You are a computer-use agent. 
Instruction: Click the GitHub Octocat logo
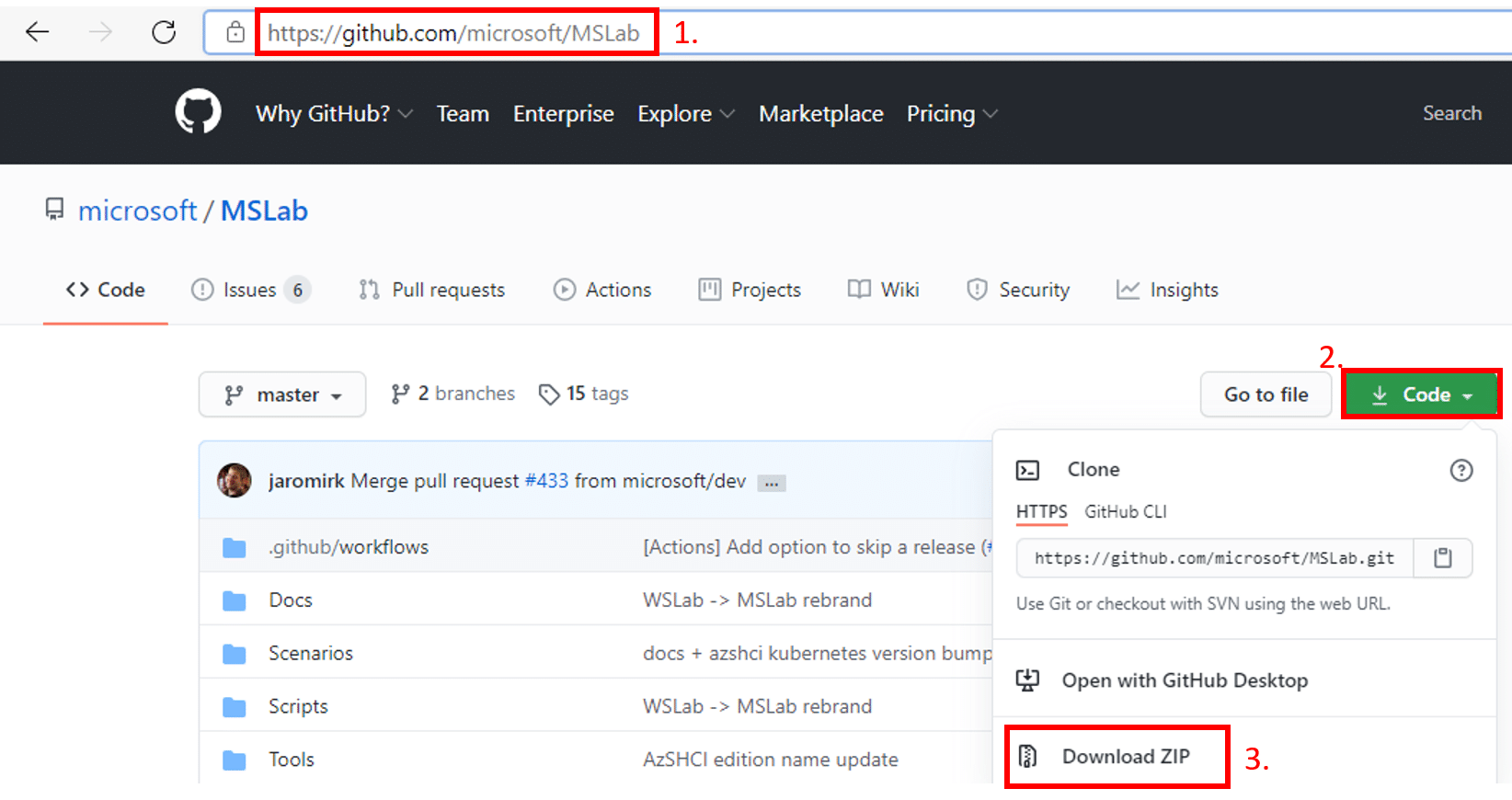click(198, 111)
